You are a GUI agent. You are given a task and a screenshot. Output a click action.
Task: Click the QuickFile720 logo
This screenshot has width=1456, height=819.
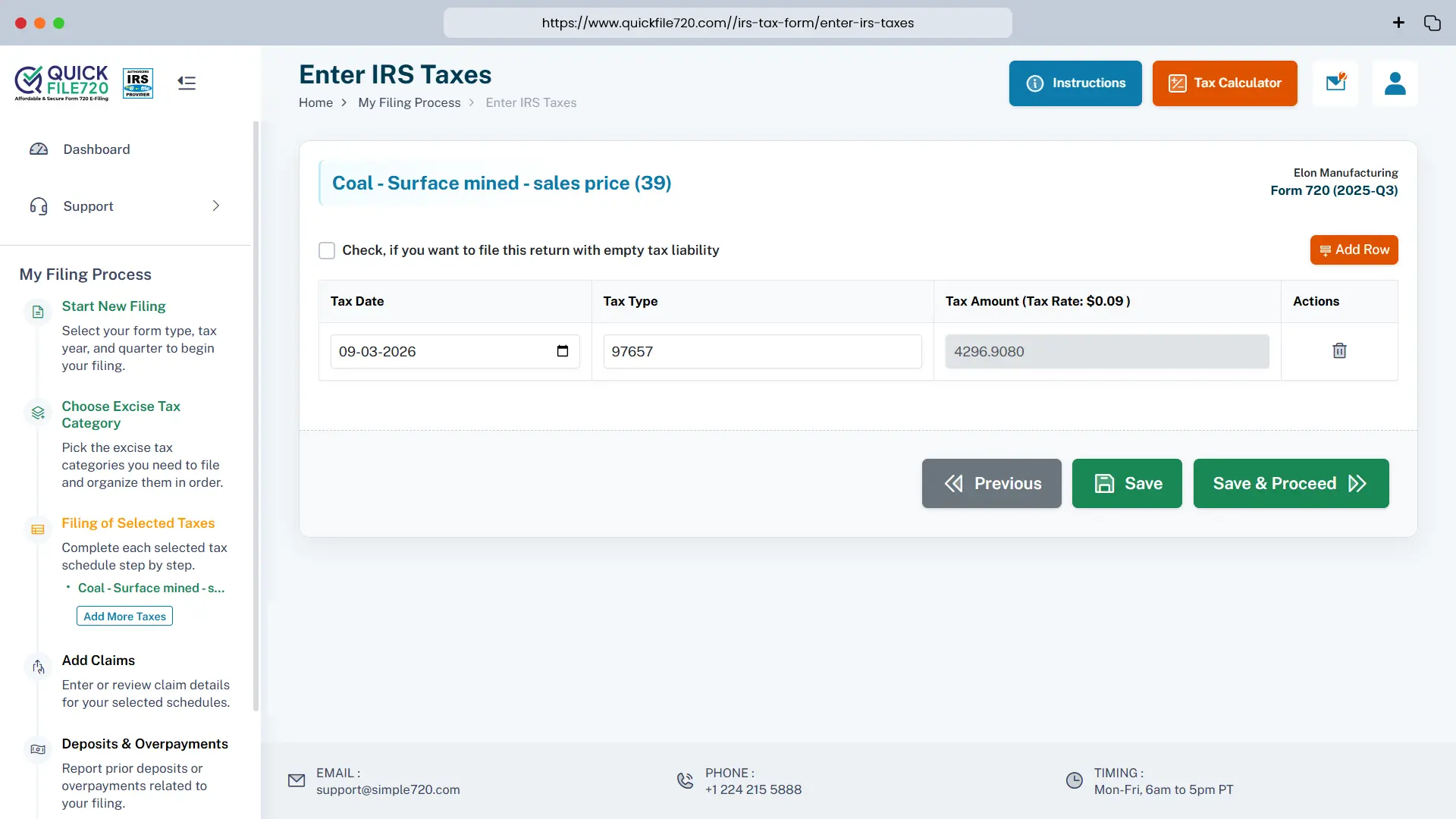click(x=61, y=83)
